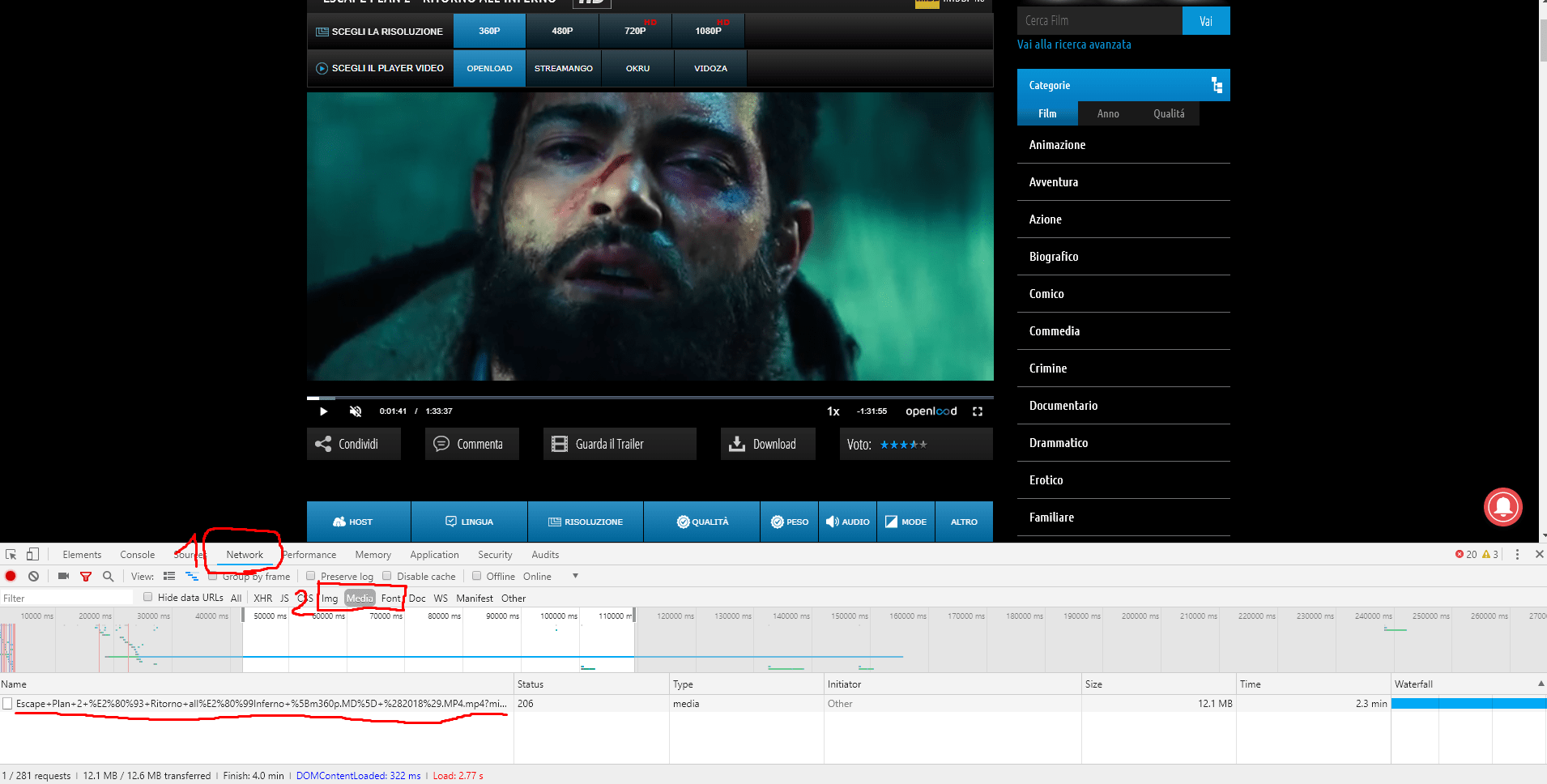Image resolution: width=1547 pixels, height=784 pixels.
Task: Toggle the device toolbar icon
Action: [x=32, y=555]
